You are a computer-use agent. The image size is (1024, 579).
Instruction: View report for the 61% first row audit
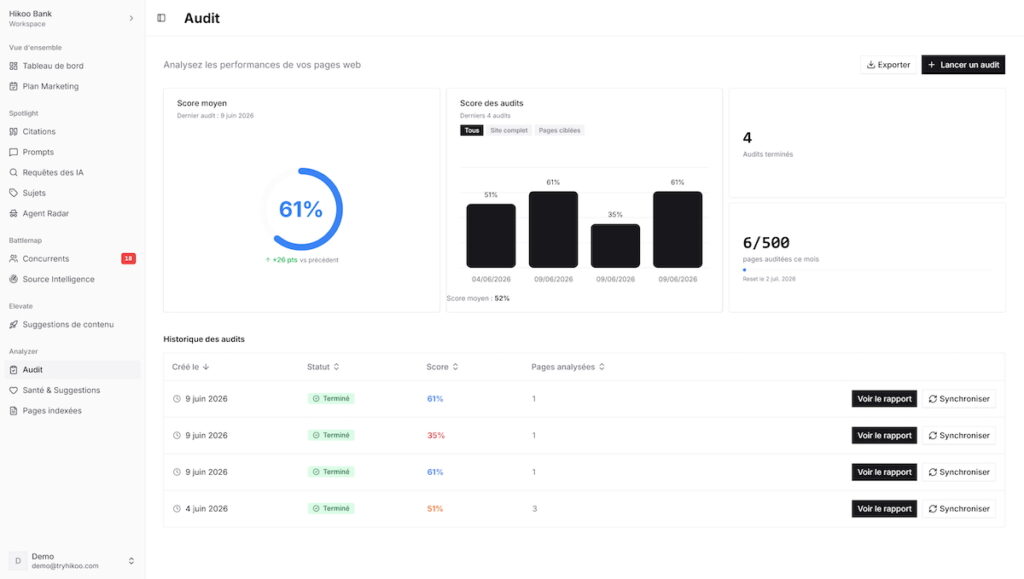click(884, 399)
